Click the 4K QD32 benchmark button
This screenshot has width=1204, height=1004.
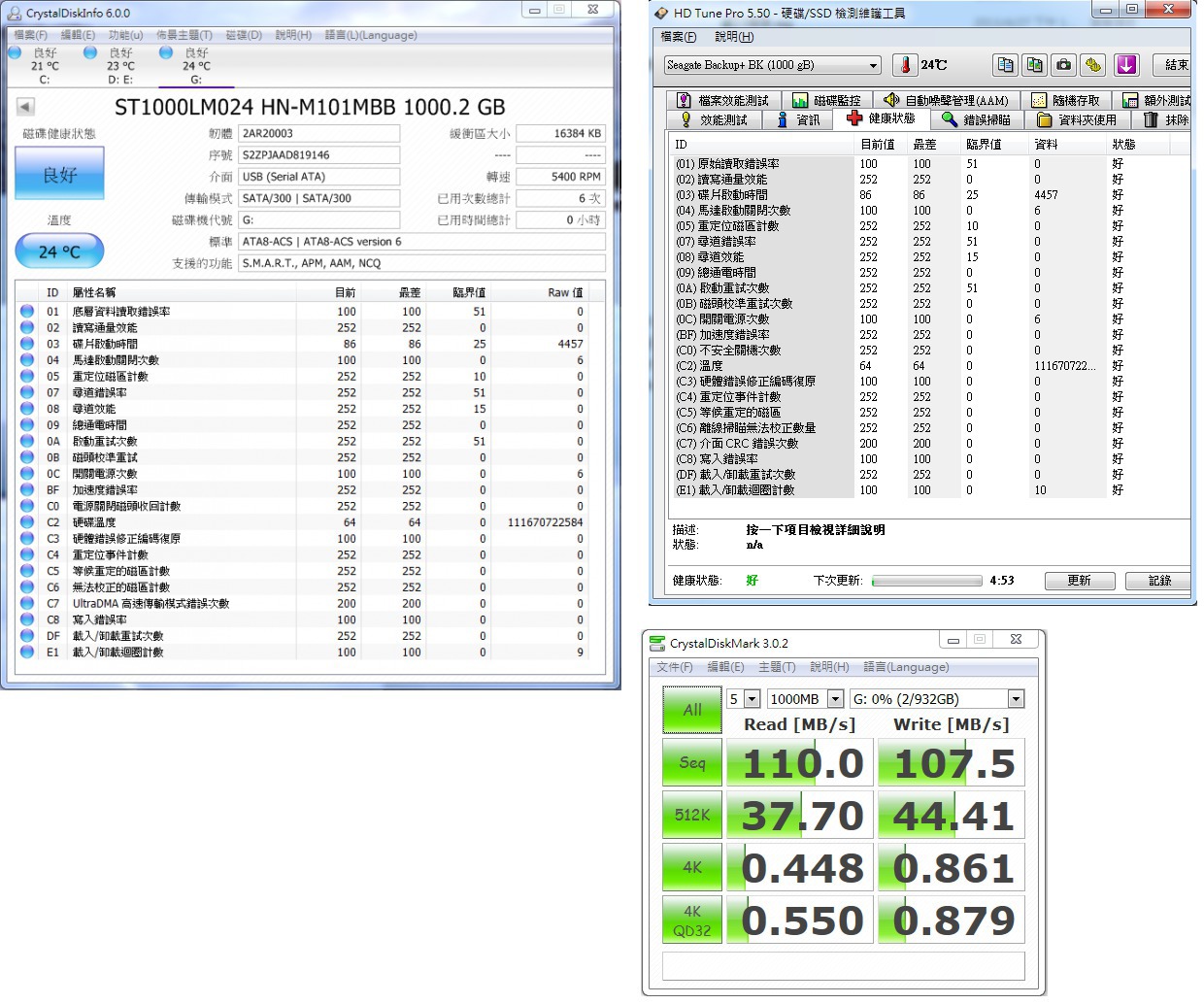click(x=692, y=920)
